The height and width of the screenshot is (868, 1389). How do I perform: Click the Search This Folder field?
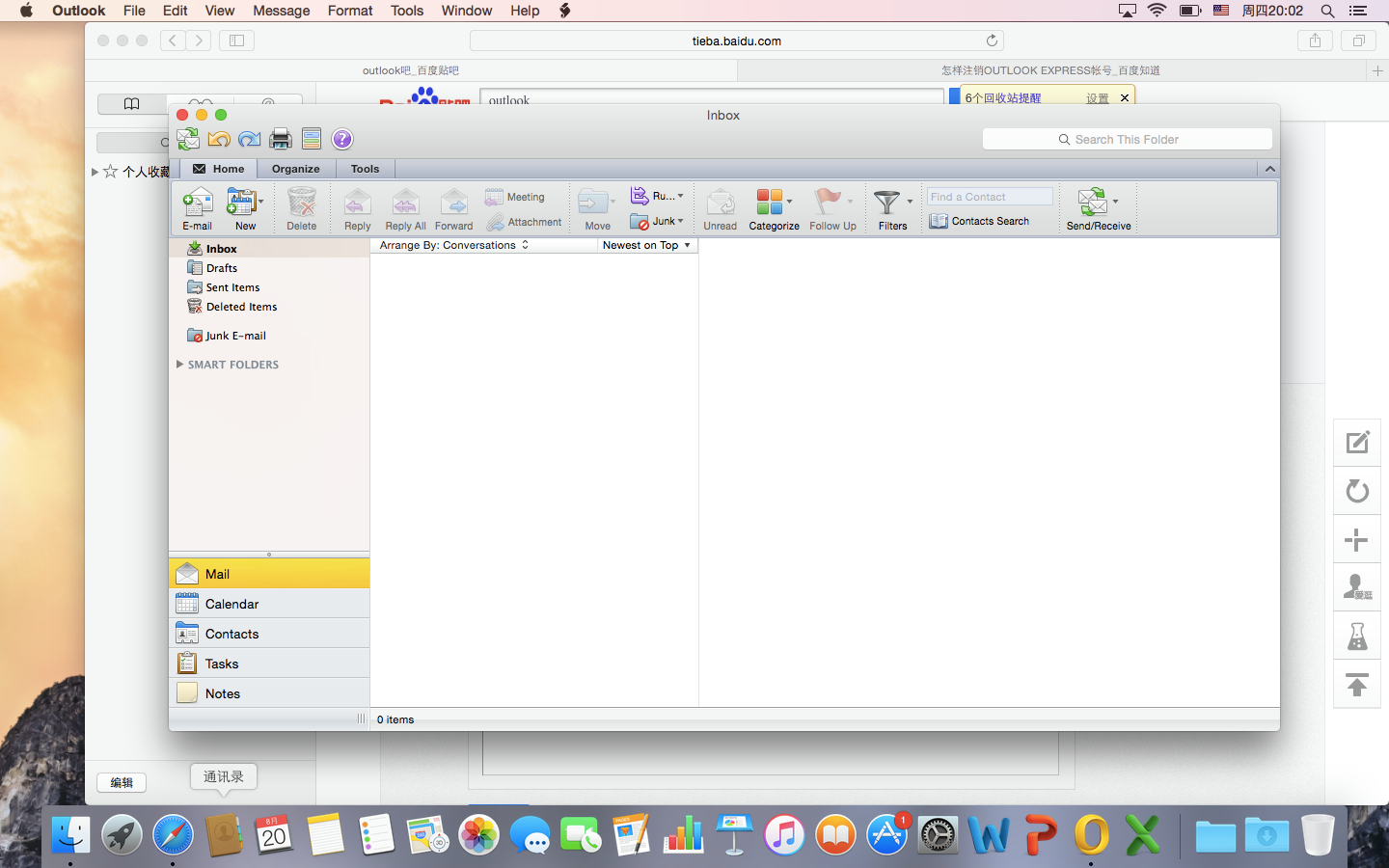[1128, 139]
